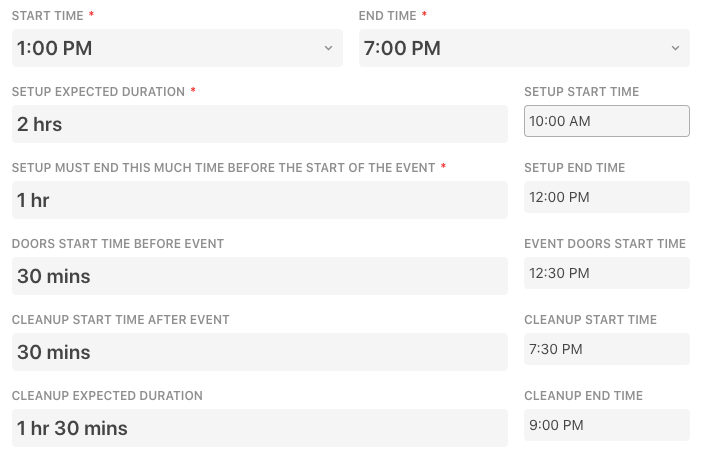Click the SETUP START TIME label

tap(581, 92)
